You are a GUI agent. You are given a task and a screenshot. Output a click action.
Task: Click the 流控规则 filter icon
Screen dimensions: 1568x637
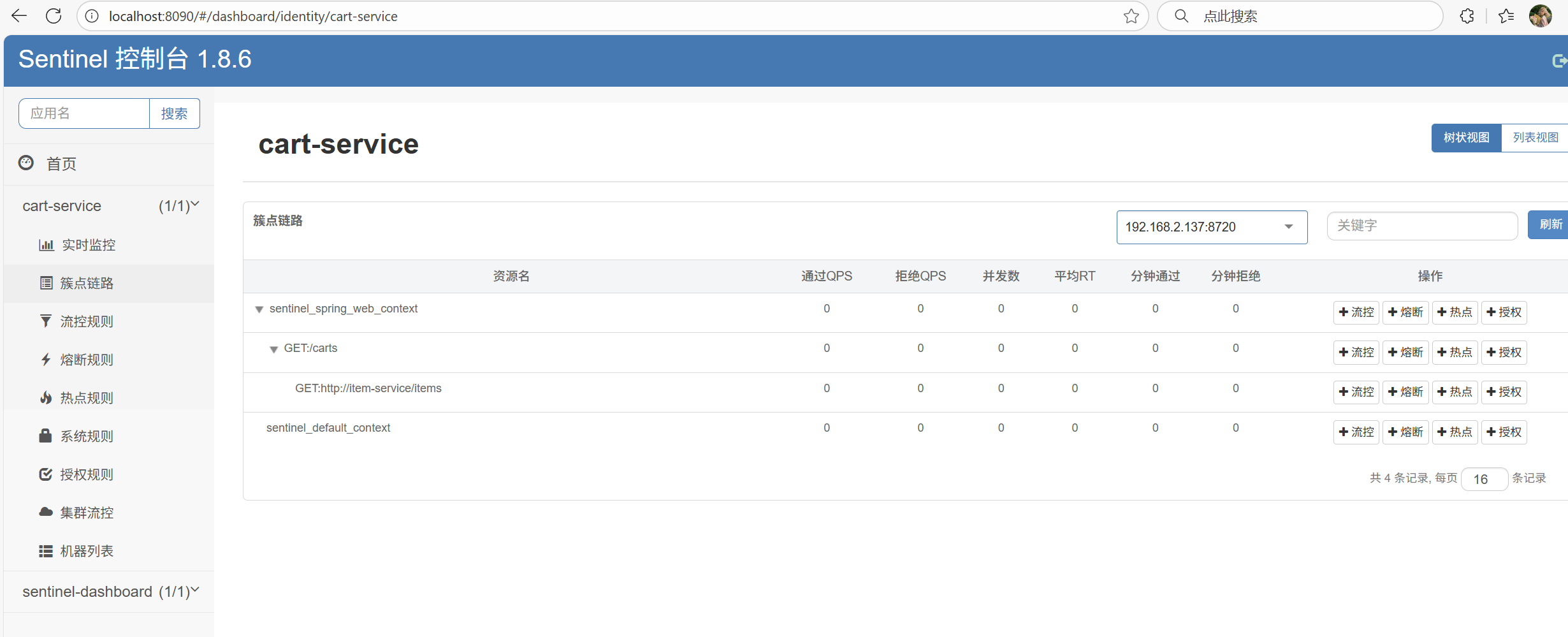45,321
